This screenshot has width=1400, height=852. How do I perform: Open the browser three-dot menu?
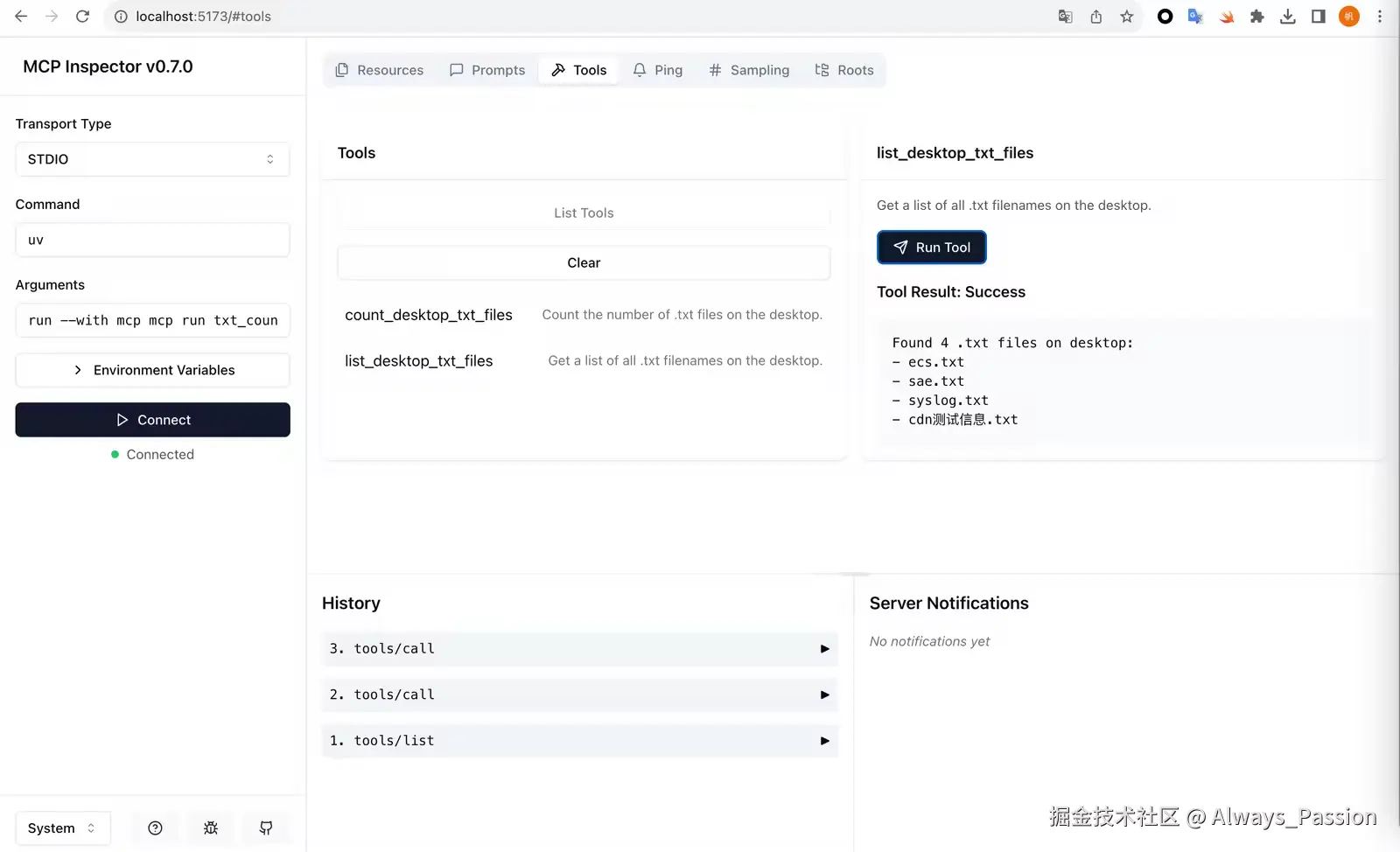tap(1380, 17)
